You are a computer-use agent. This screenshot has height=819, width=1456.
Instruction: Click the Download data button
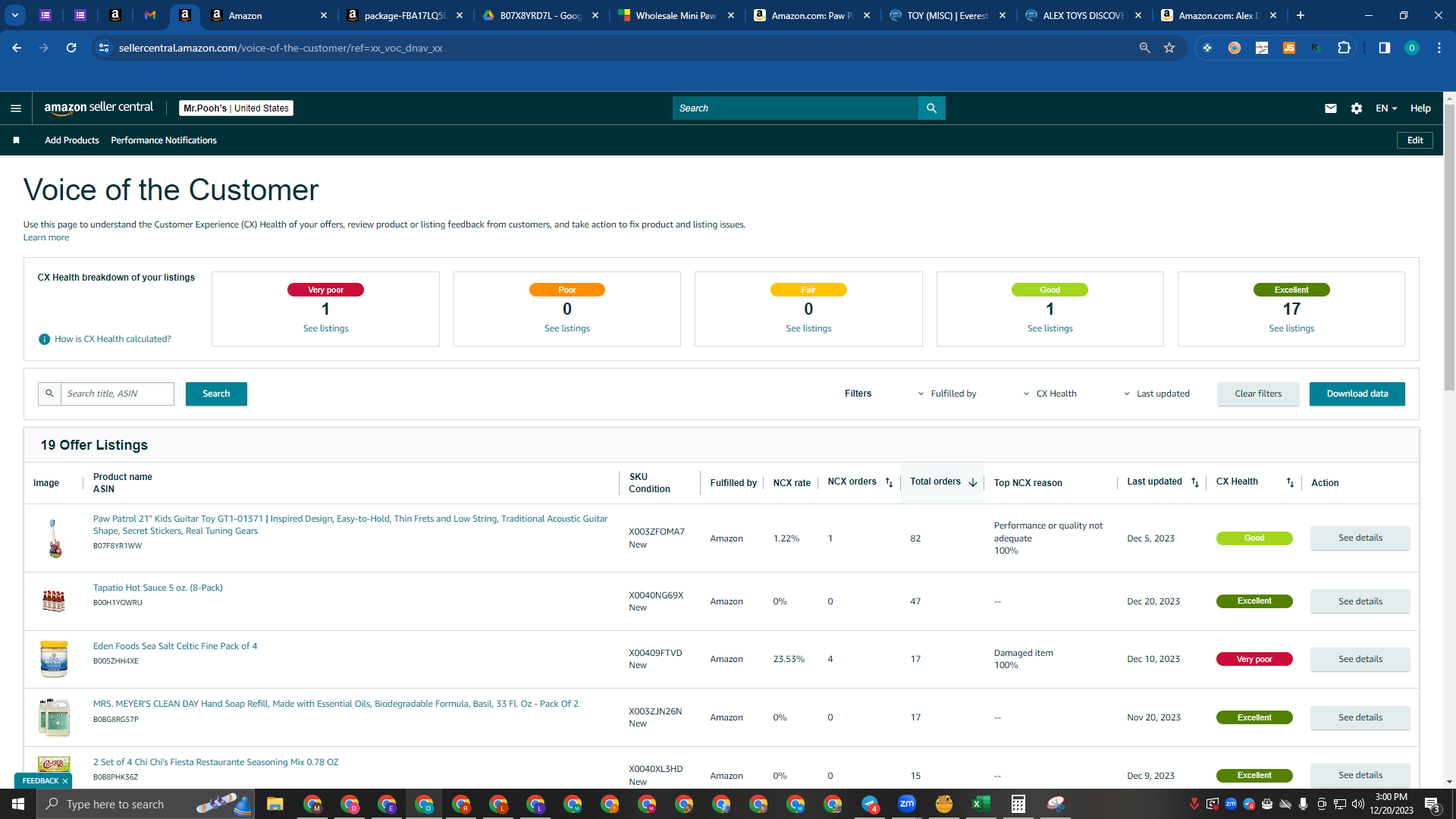[1357, 394]
